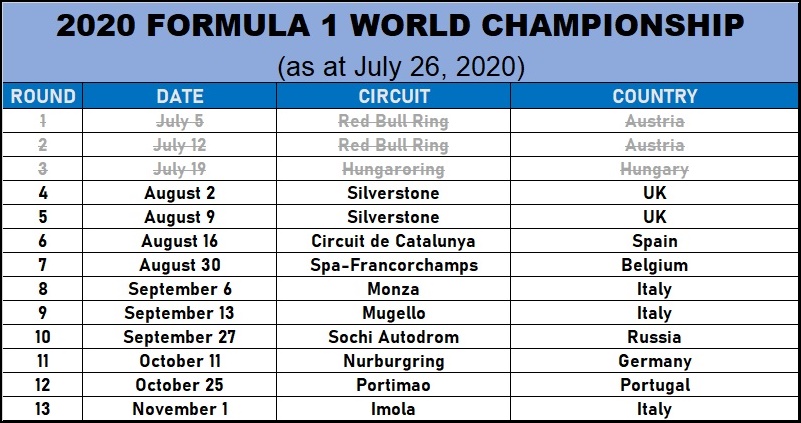Select the Mugello circuit cell
The height and width of the screenshot is (423, 801).
pyautogui.click(x=394, y=313)
